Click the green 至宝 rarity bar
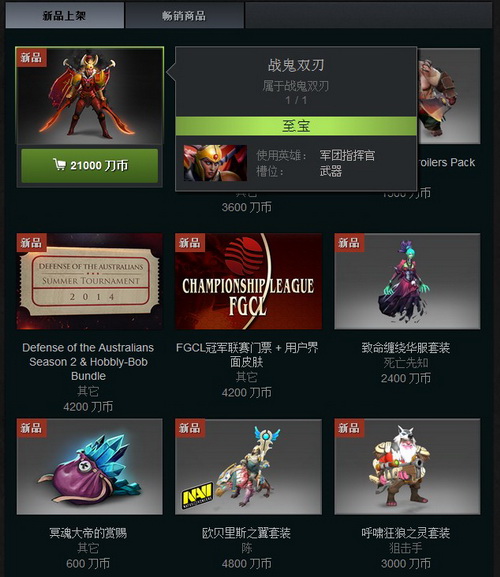The image size is (500, 577). click(x=296, y=126)
